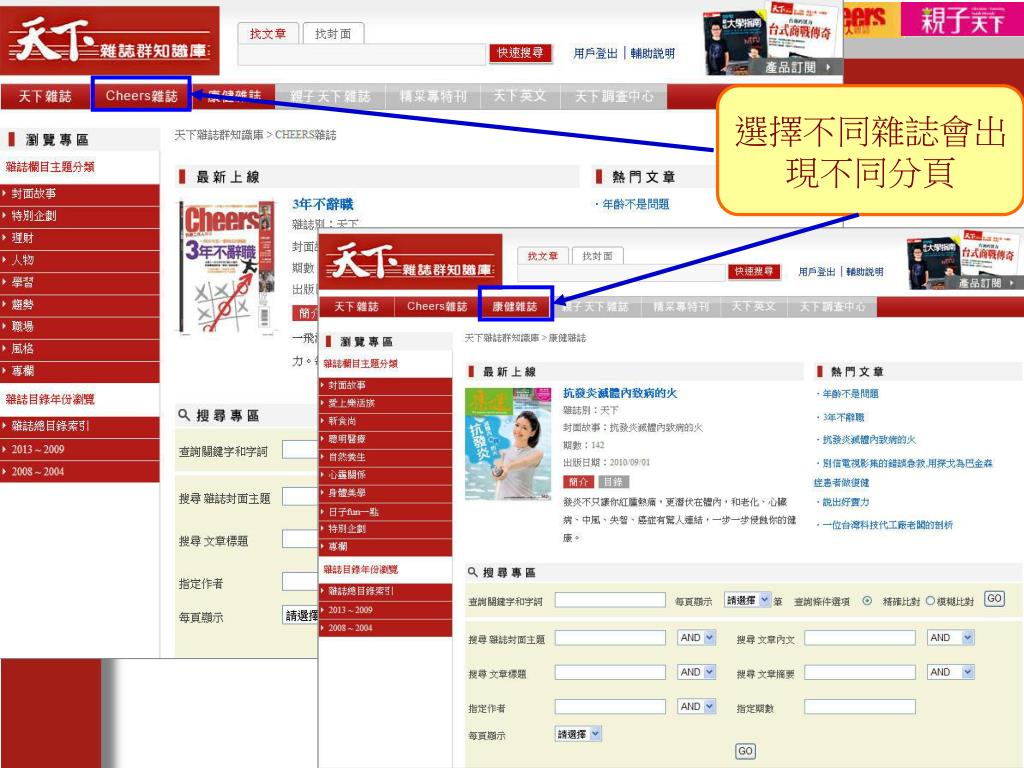Screen dimensions: 1024x768
Task: Choose 找封面 search tab in back window
Action: coord(333,33)
